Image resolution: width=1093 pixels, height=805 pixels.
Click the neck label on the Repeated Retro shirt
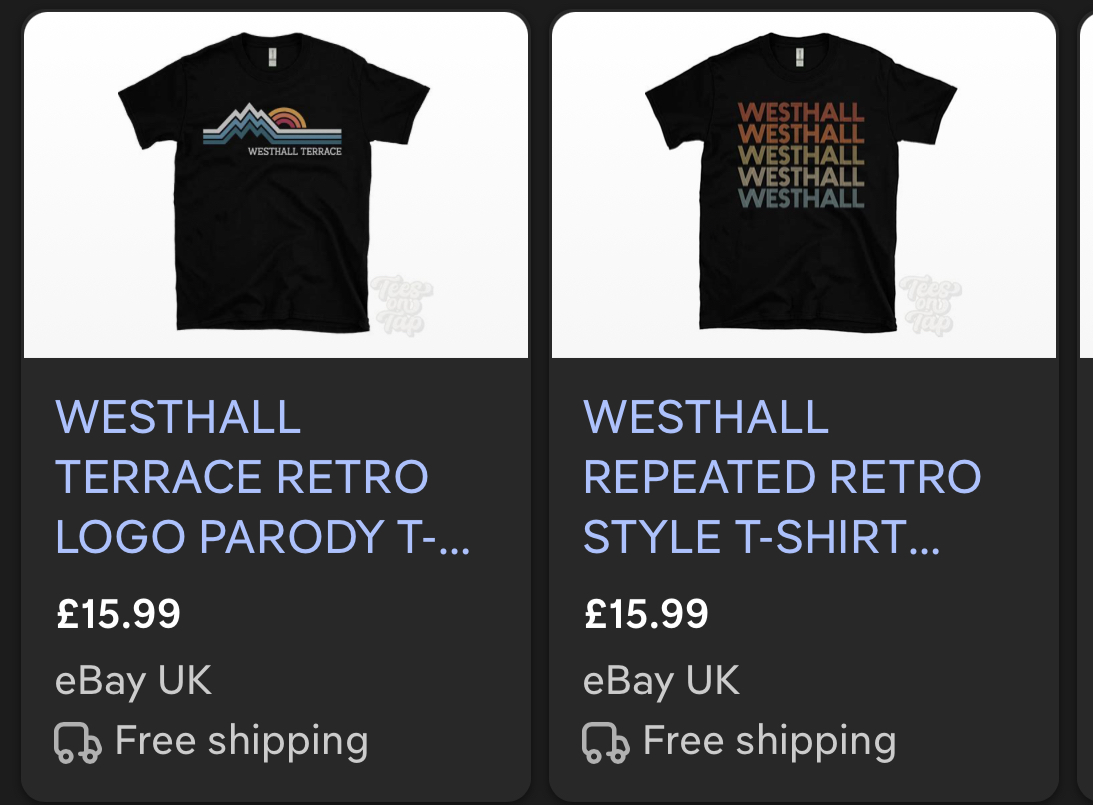(799, 57)
